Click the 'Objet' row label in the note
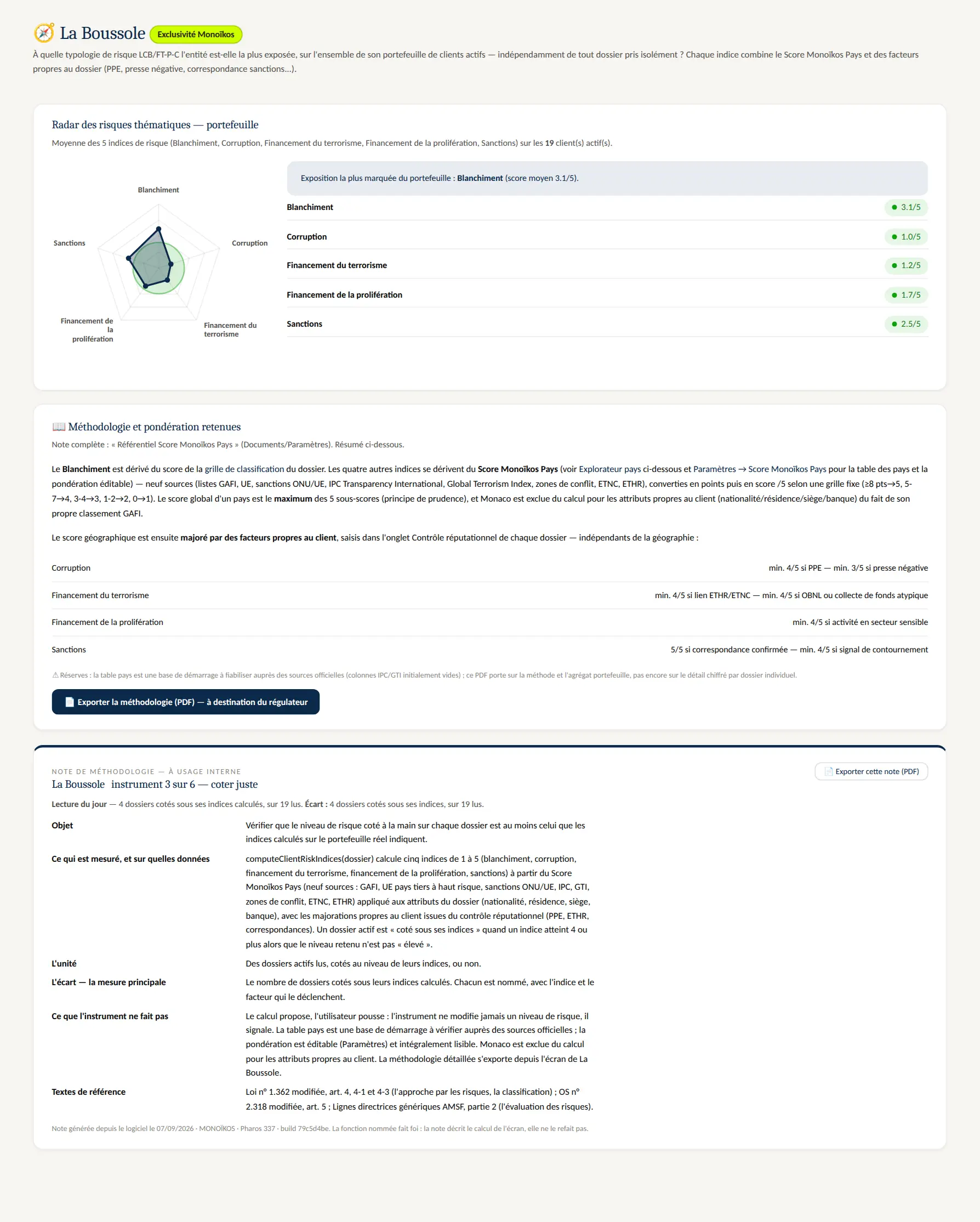Image resolution: width=980 pixels, height=1222 pixels. click(62, 825)
